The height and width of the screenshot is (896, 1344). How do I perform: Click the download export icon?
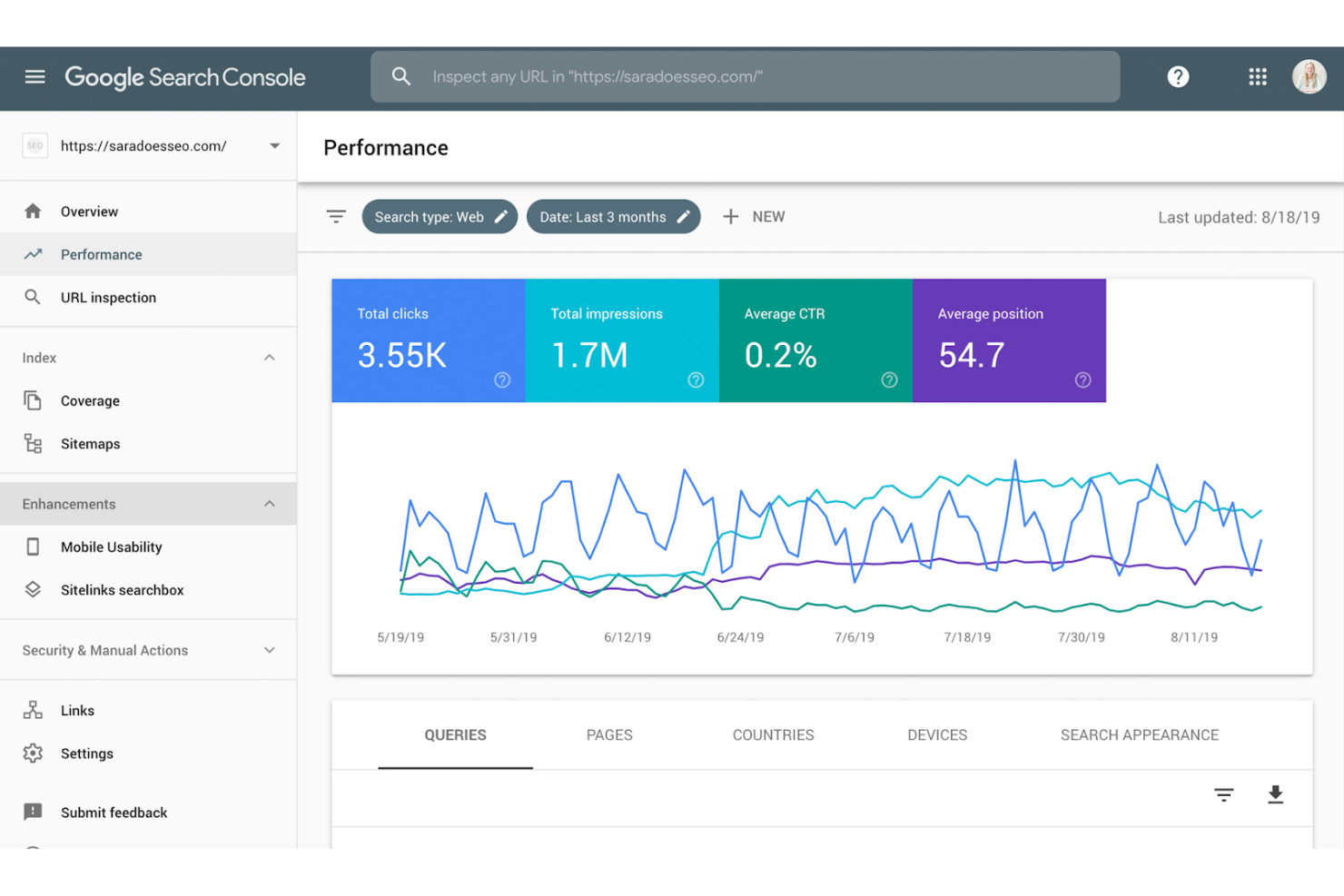click(1275, 795)
